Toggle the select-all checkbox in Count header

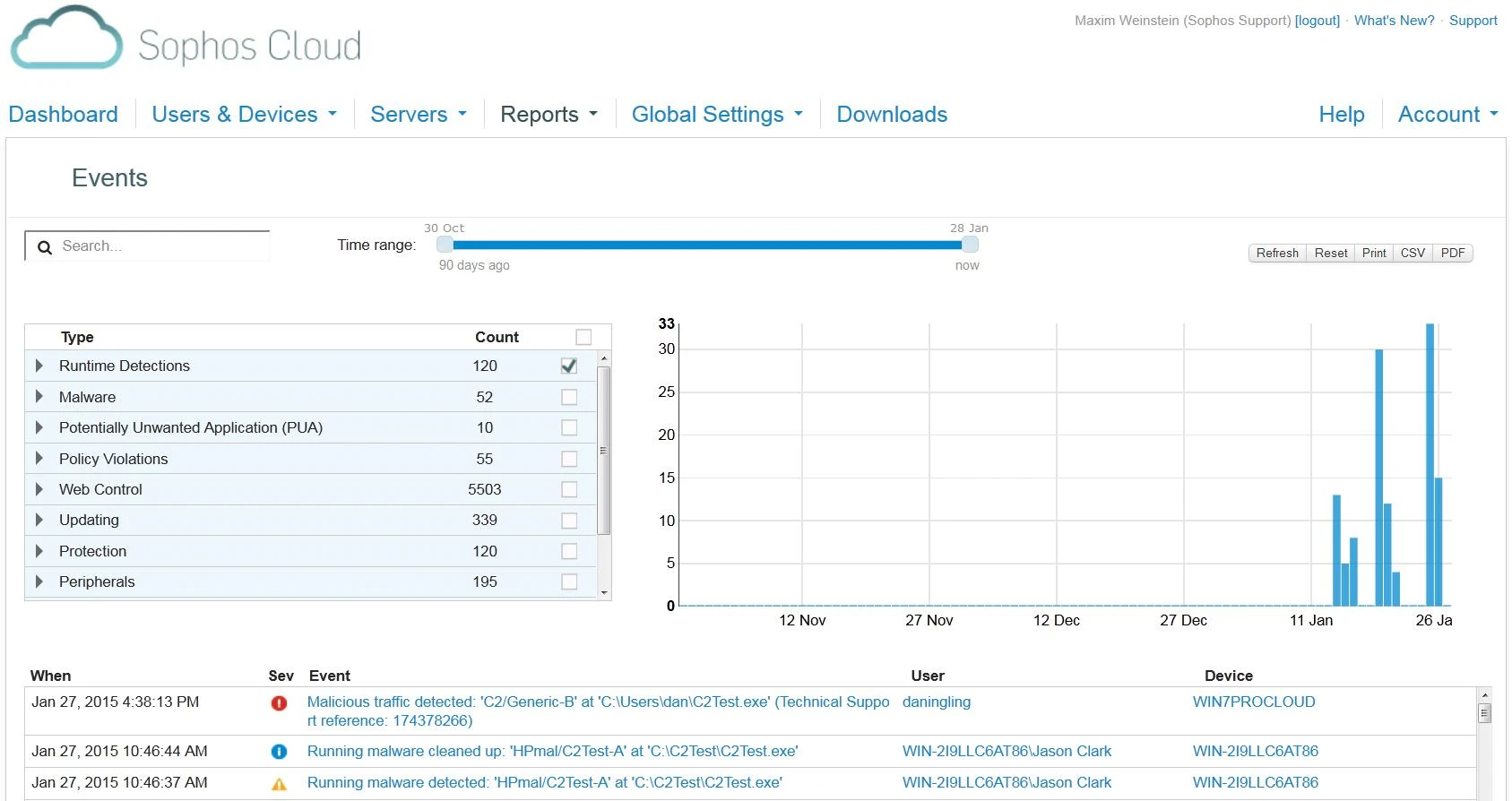(x=583, y=337)
